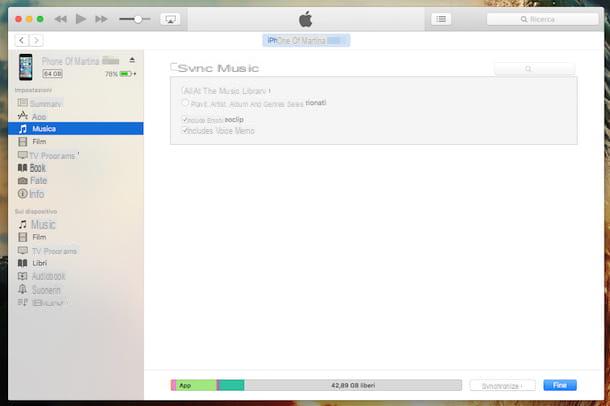Go forward with the right chevron
Viewport: 610px width, 406px height.
(36, 40)
